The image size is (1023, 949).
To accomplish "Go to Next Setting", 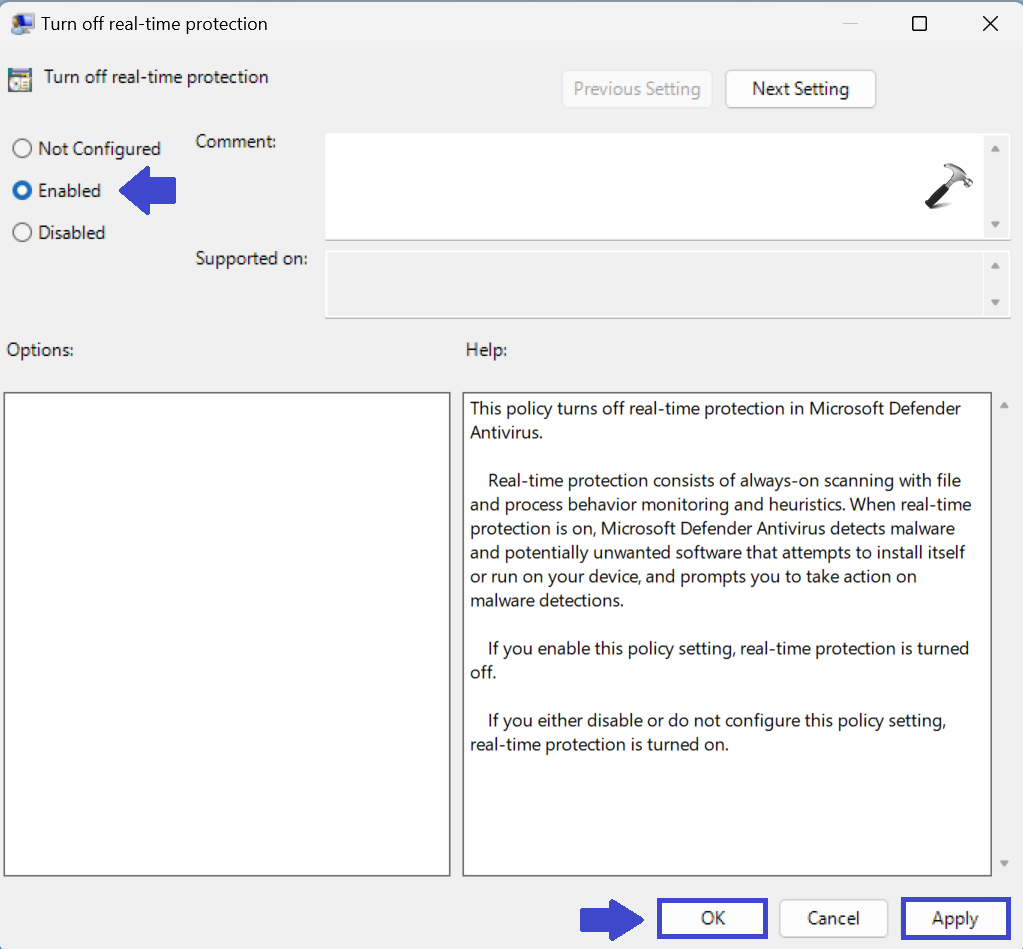I will (x=800, y=89).
